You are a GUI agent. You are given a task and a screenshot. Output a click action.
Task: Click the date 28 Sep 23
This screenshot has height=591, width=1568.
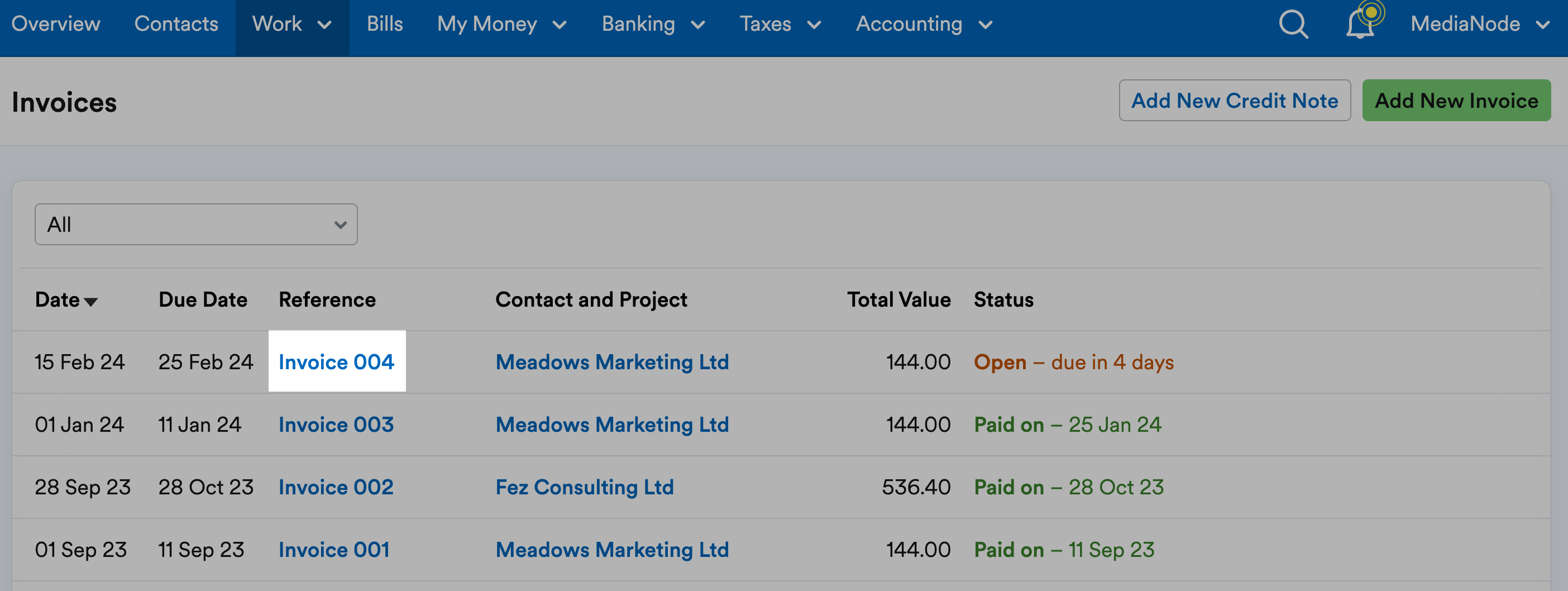click(83, 487)
